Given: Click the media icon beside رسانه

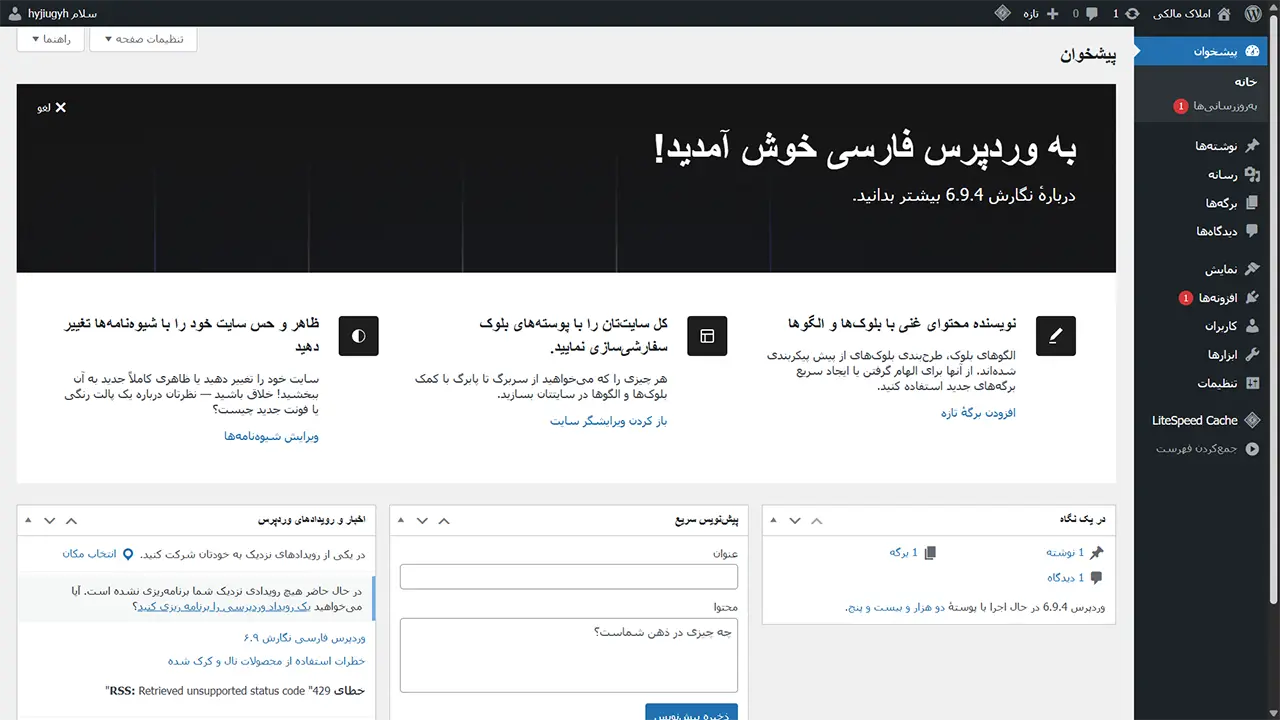Looking at the screenshot, I should point(1252,175).
